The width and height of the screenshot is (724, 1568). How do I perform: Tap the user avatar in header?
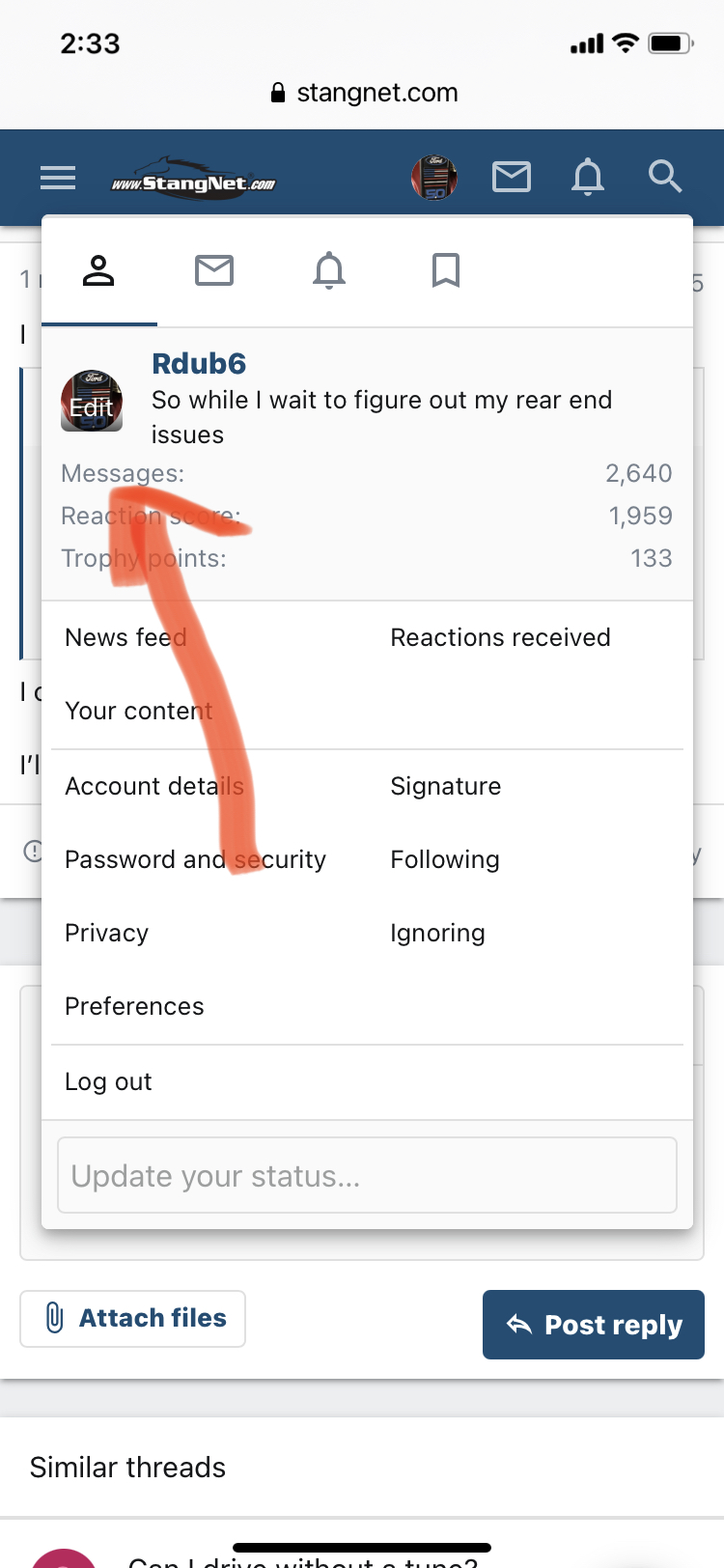(434, 178)
